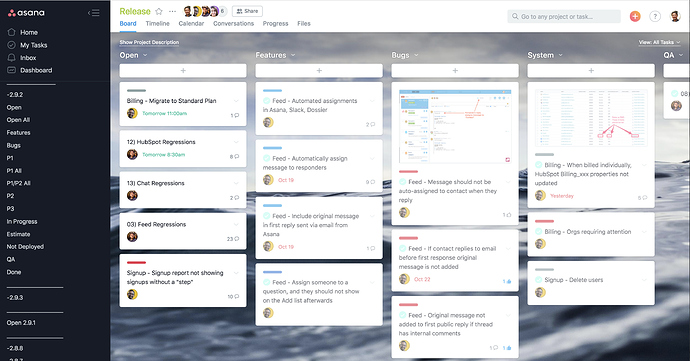Open the QA column dropdown arrow
This screenshot has height=361, width=690.
(681, 55)
